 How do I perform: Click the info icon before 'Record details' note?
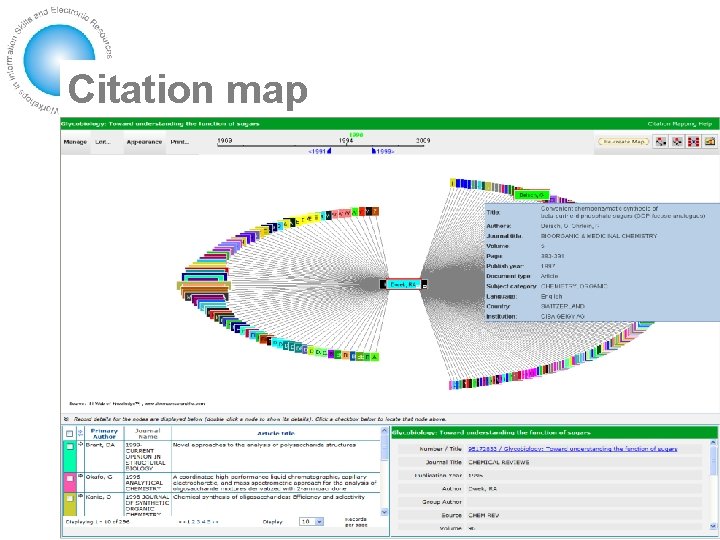66,419
